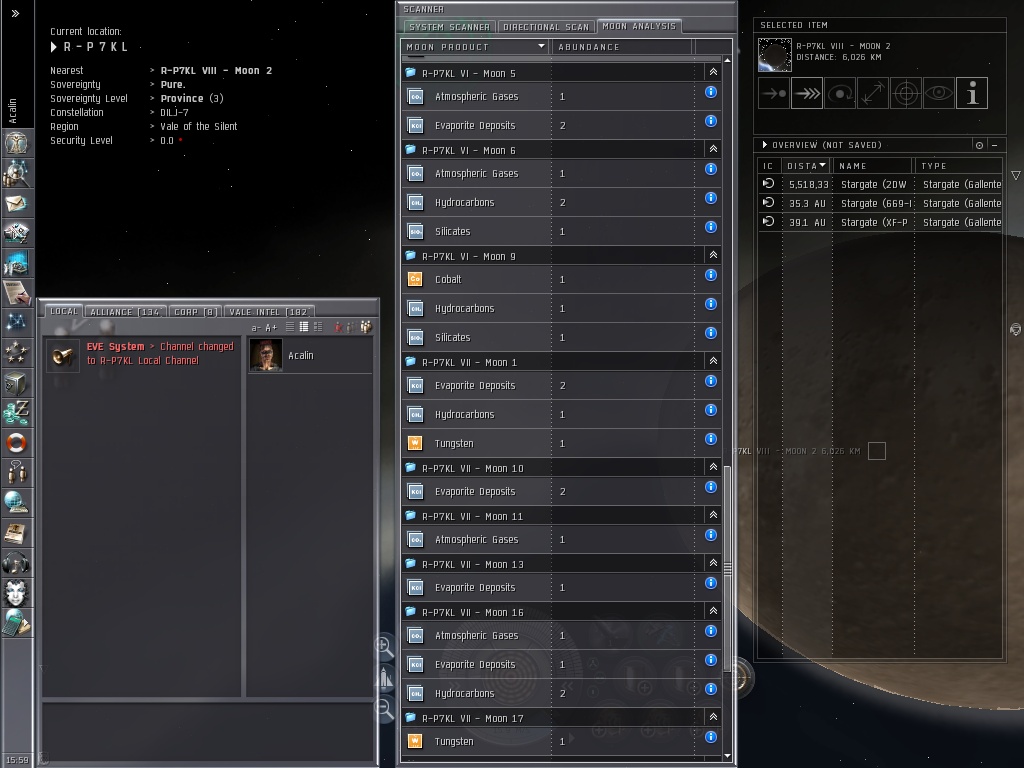Click Orbit icon in Selected Item

tap(840, 93)
